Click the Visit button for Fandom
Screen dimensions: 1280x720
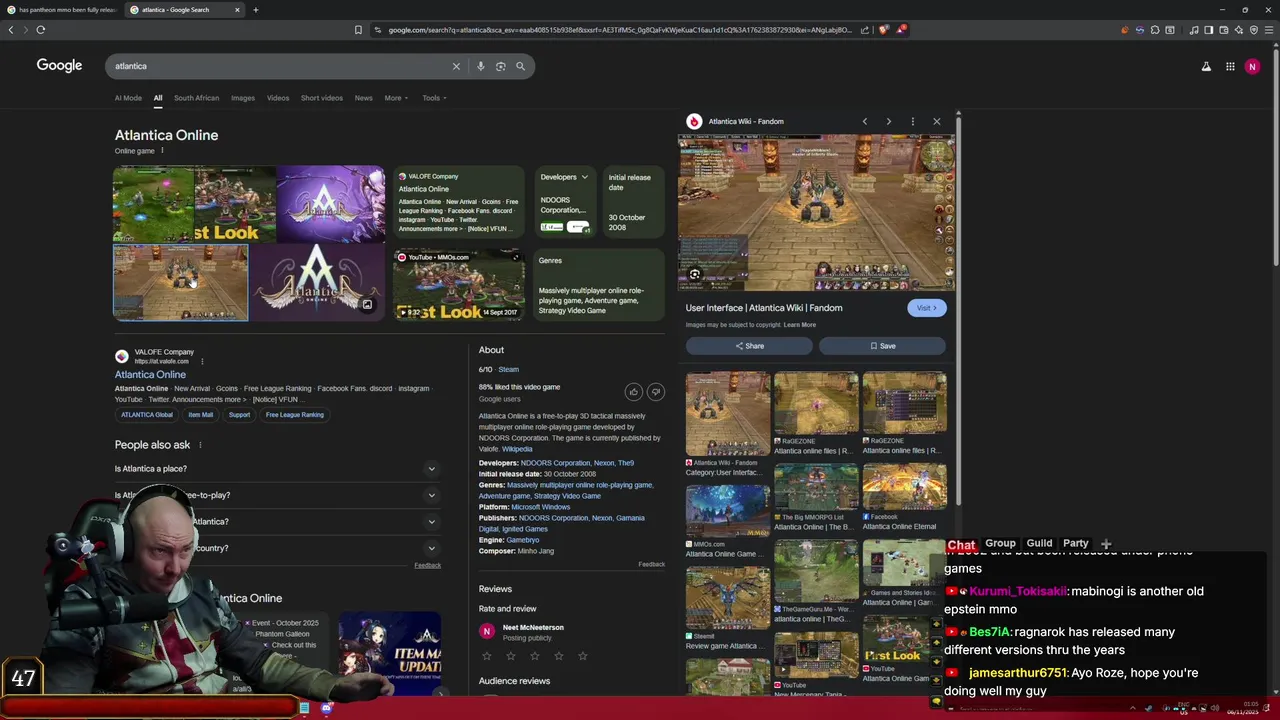click(927, 308)
